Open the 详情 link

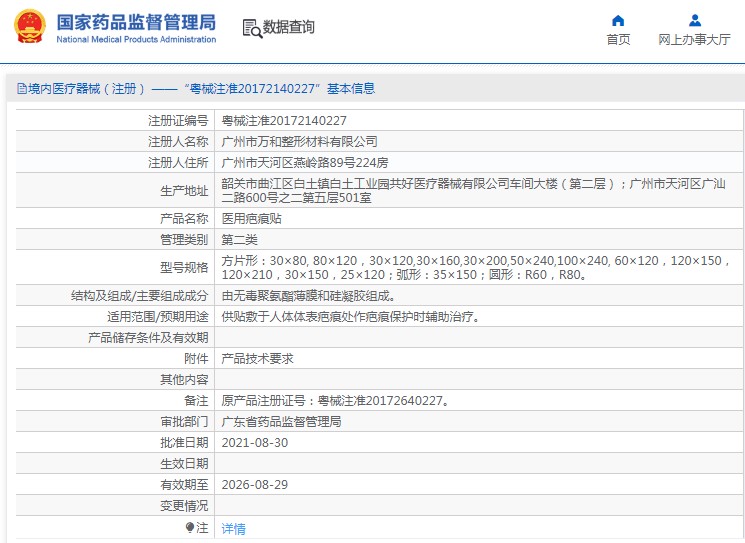point(233,528)
